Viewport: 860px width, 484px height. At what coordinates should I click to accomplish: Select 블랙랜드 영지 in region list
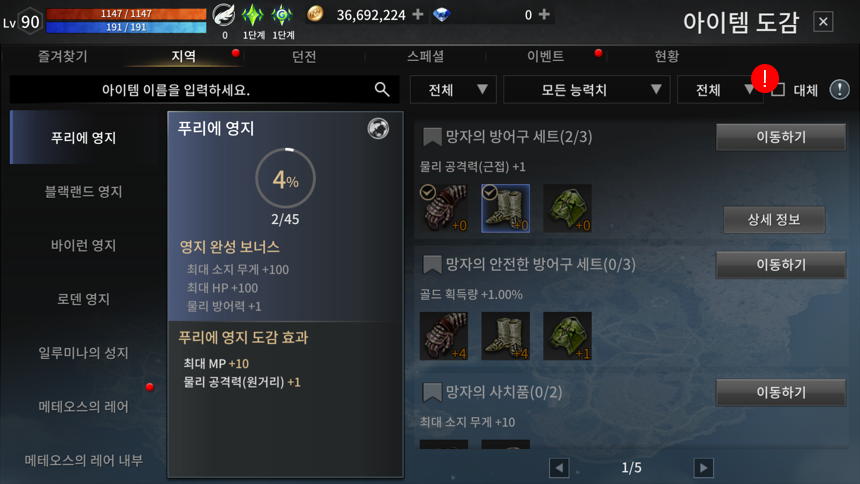pos(83,192)
